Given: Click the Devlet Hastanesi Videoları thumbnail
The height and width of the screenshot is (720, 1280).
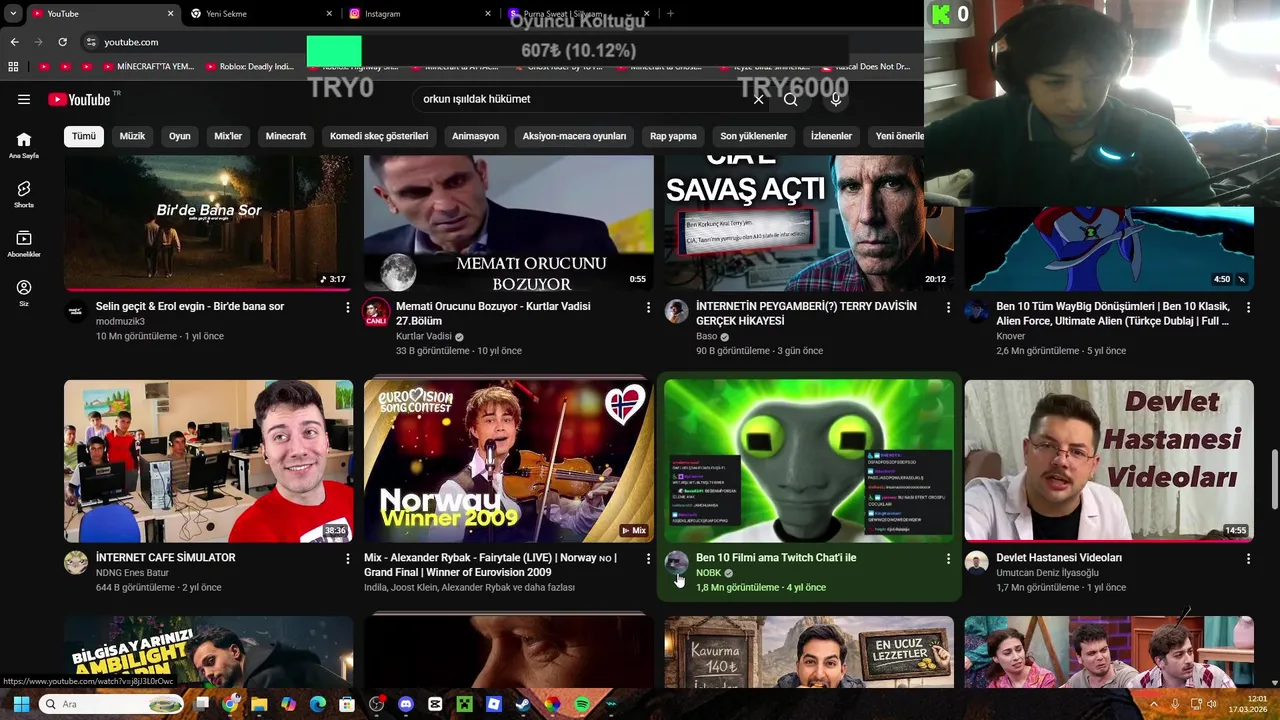Looking at the screenshot, I should (1109, 461).
